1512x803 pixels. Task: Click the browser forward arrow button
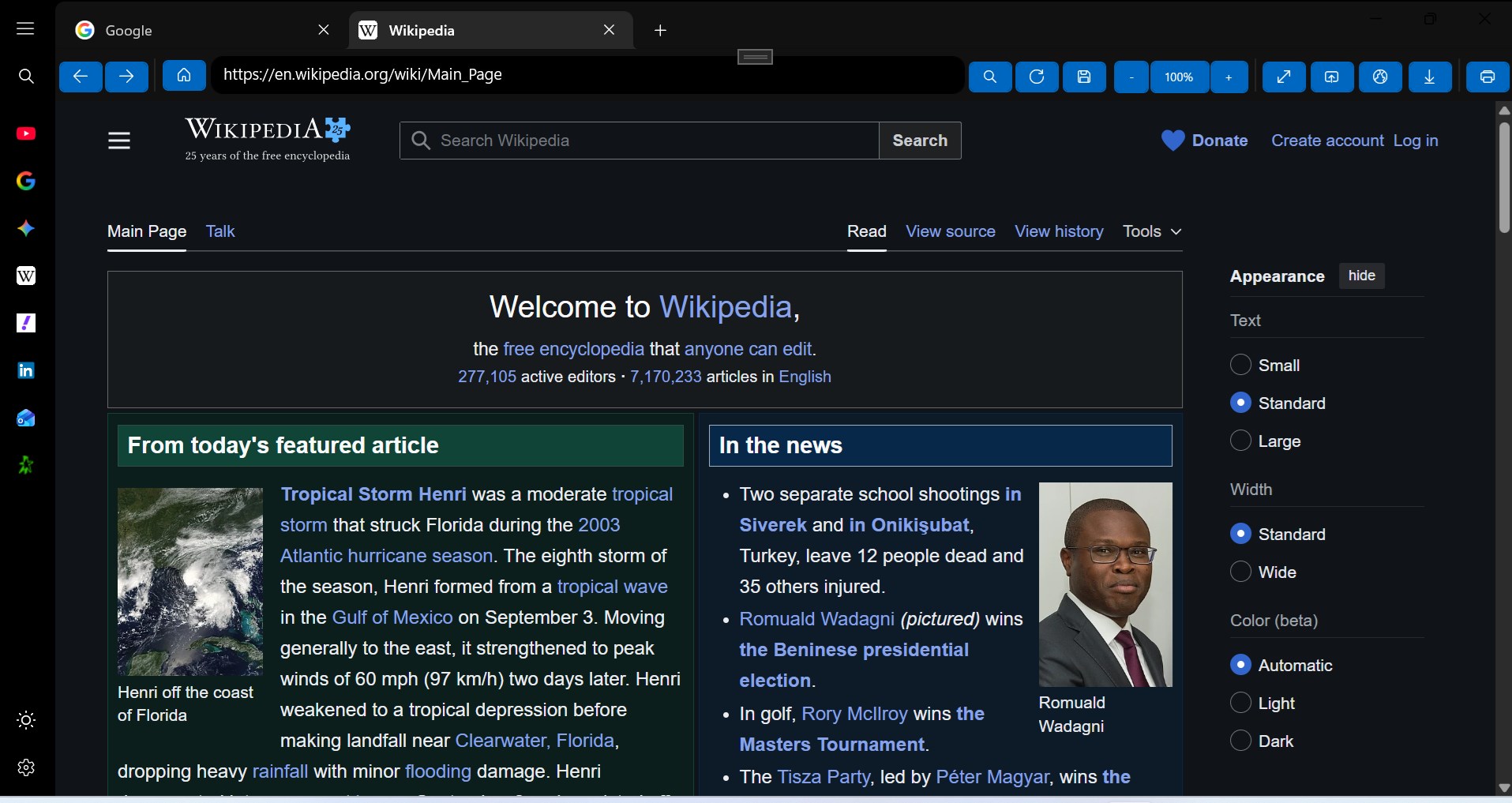(x=127, y=77)
